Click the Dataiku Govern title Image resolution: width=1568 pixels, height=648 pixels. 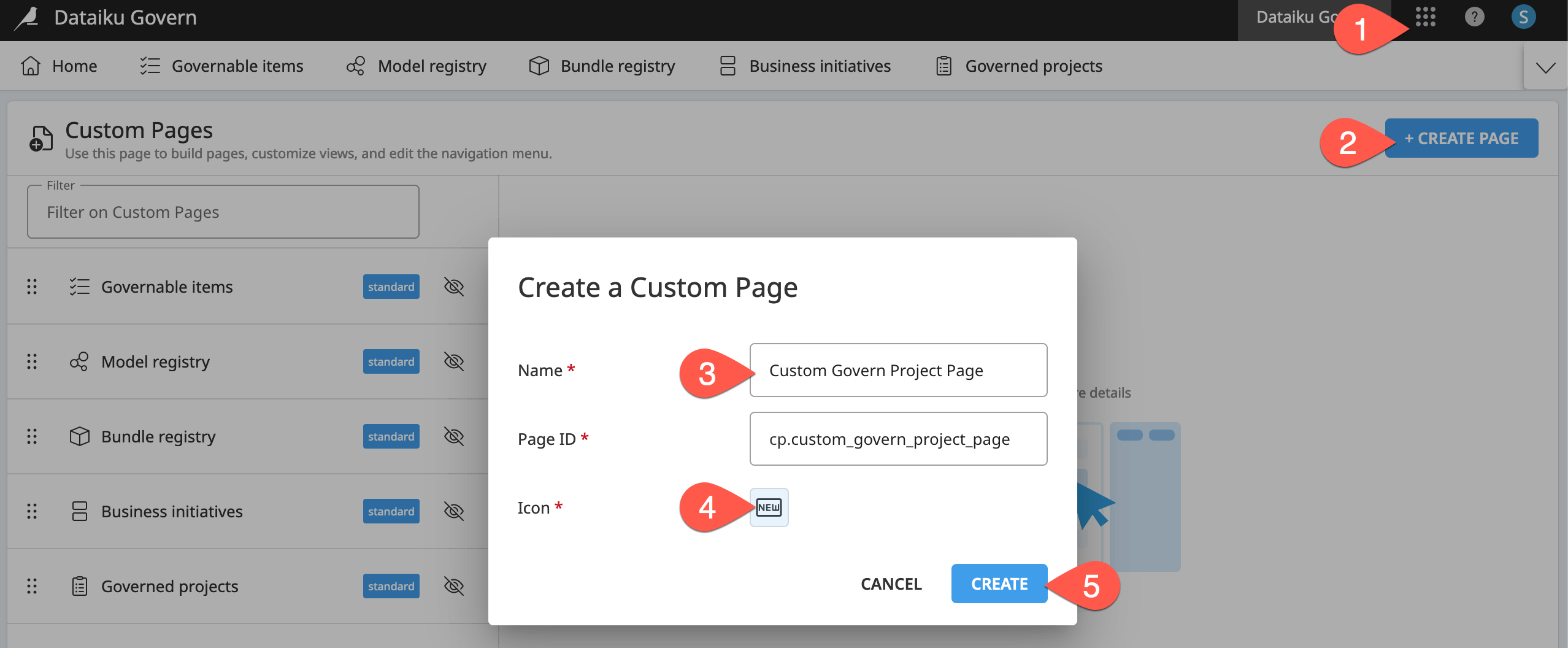(125, 17)
